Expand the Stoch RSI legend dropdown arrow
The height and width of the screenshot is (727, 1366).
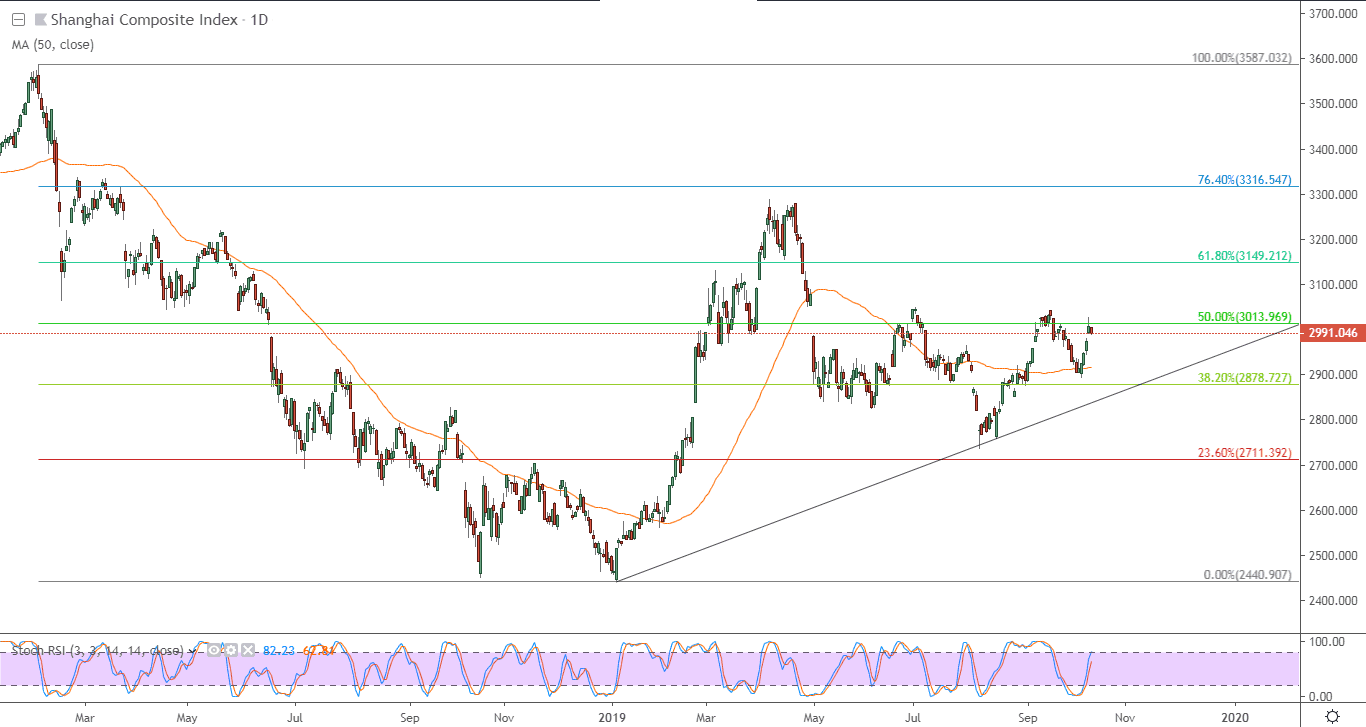point(192,651)
